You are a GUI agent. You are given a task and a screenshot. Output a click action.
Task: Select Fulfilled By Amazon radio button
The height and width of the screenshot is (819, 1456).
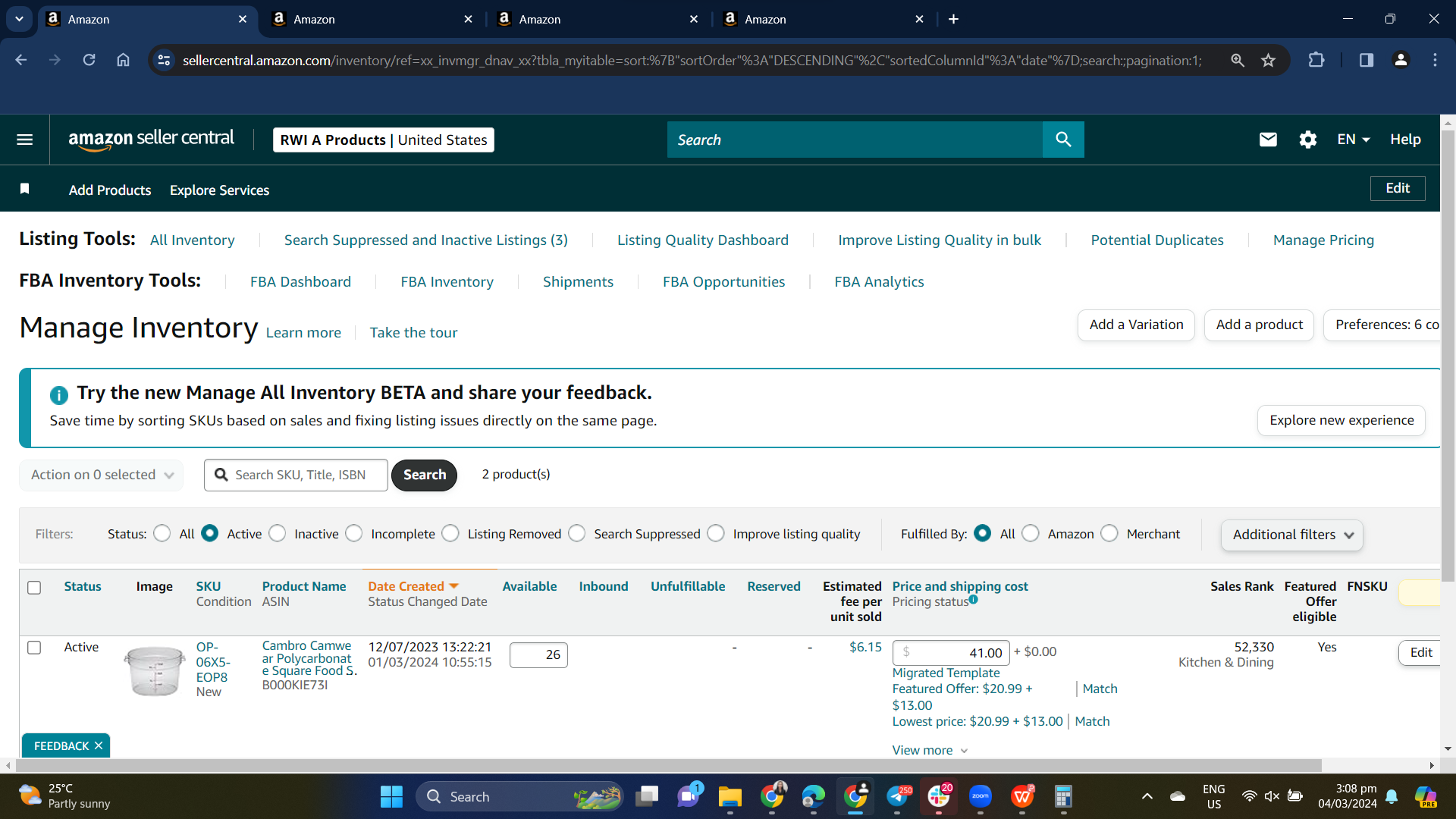[x=1031, y=534]
